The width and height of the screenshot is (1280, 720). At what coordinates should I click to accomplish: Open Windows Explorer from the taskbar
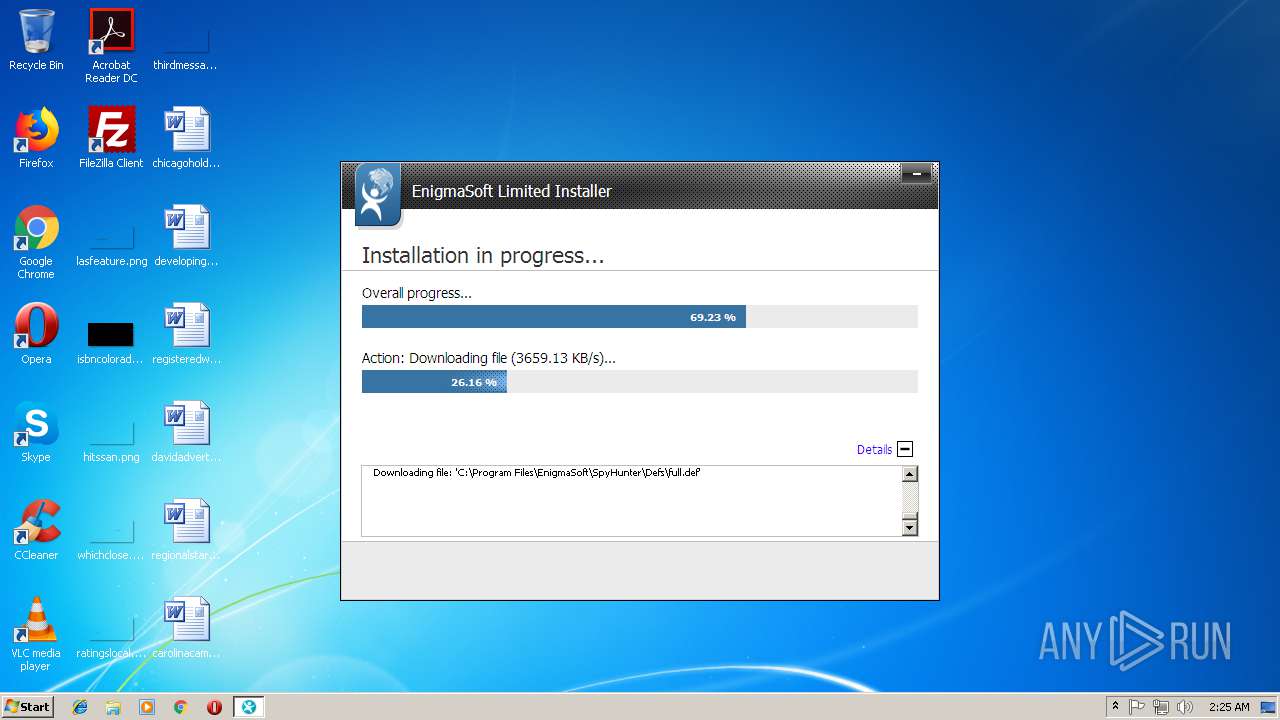(113, 707)
